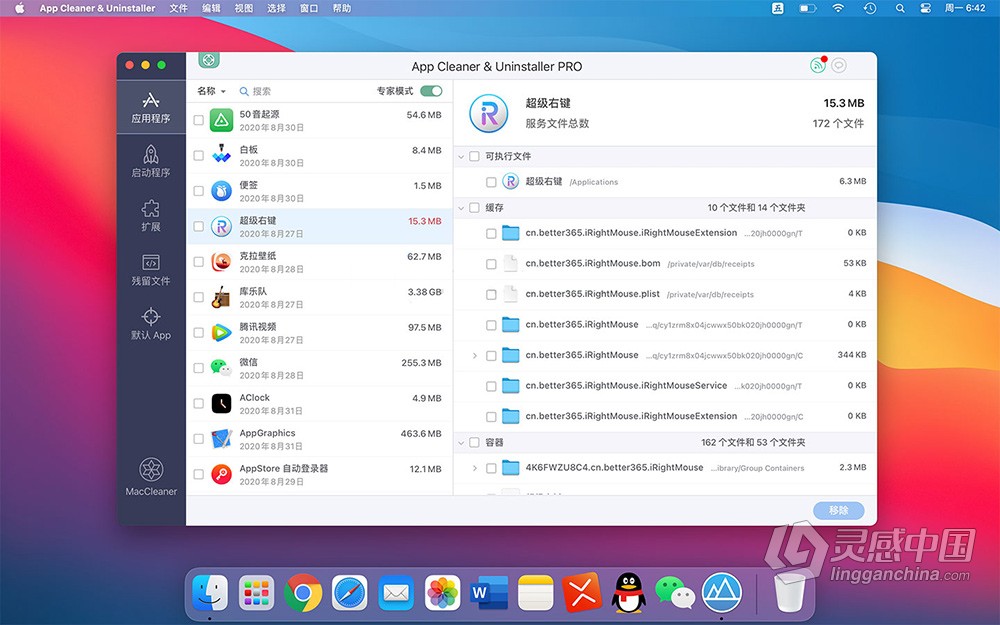
Task: Collapse the 容器 section
Action: coord(461,442)
